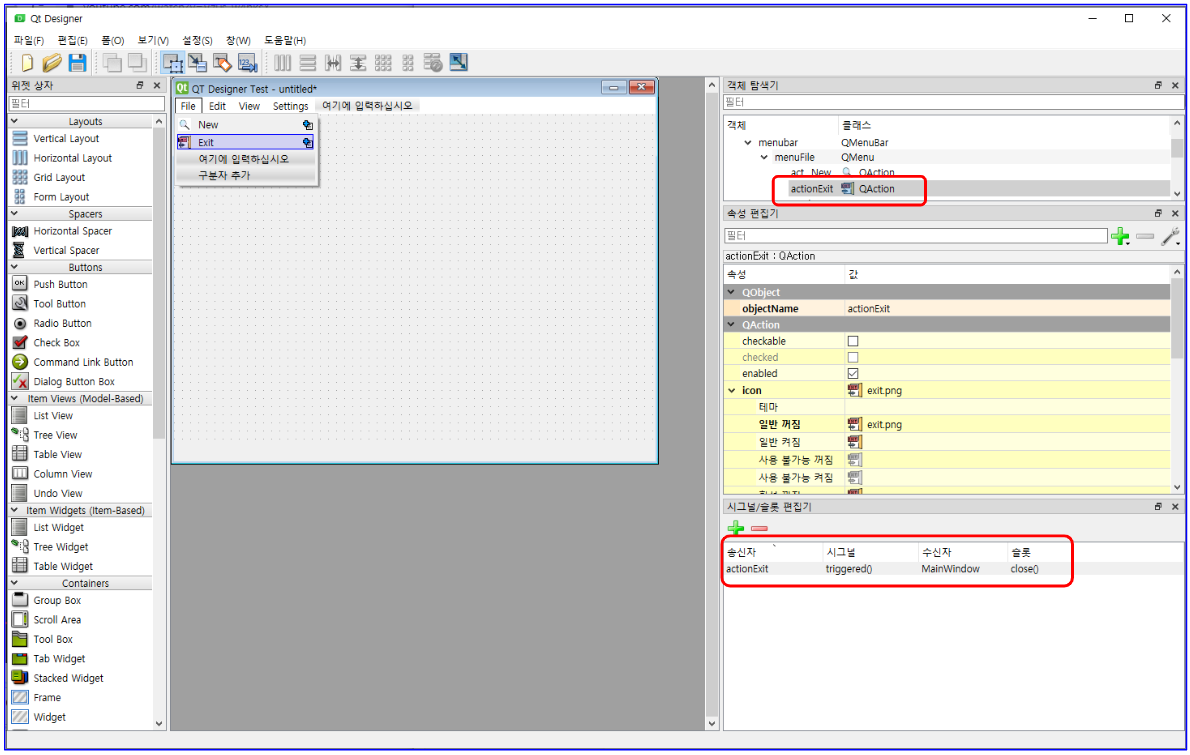Click the objectName value actionExit
This screenshot has height=755, width=1190.
point(869,309)
